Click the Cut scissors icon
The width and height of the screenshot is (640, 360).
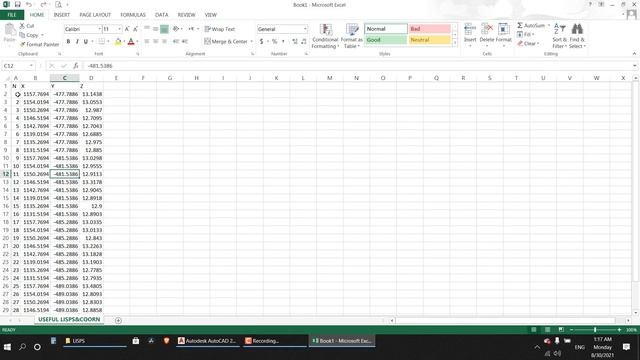click(22, 26)
